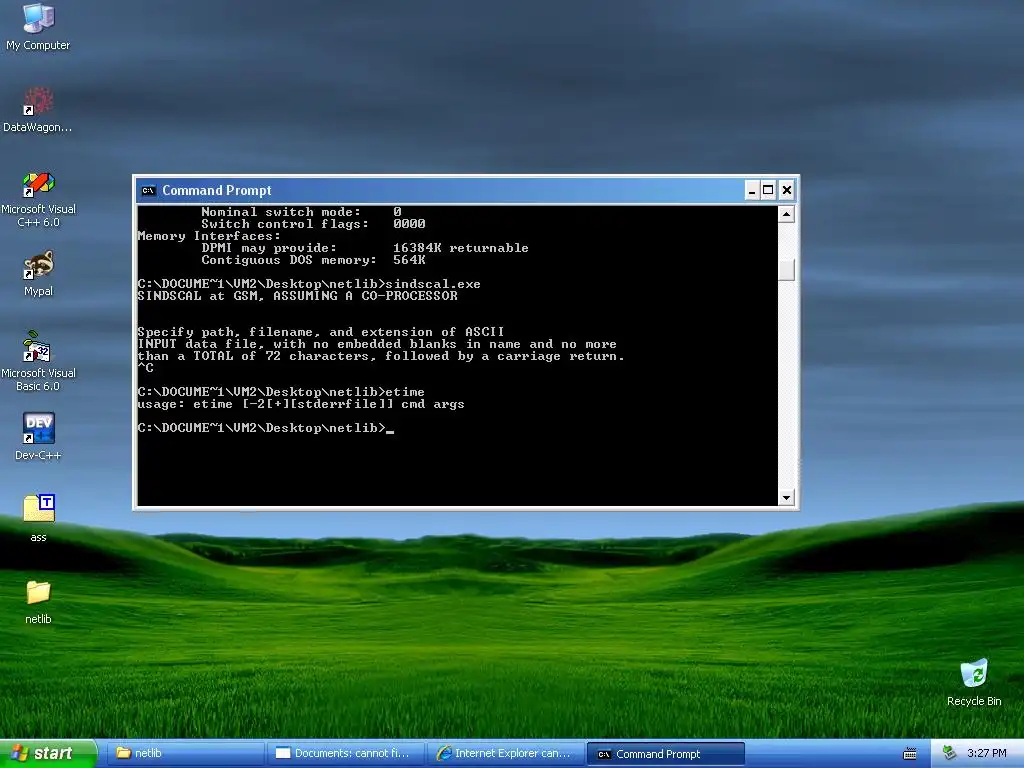Click Command Prompt taskbar button
The image size is (1024, 768).
point(666,754)
